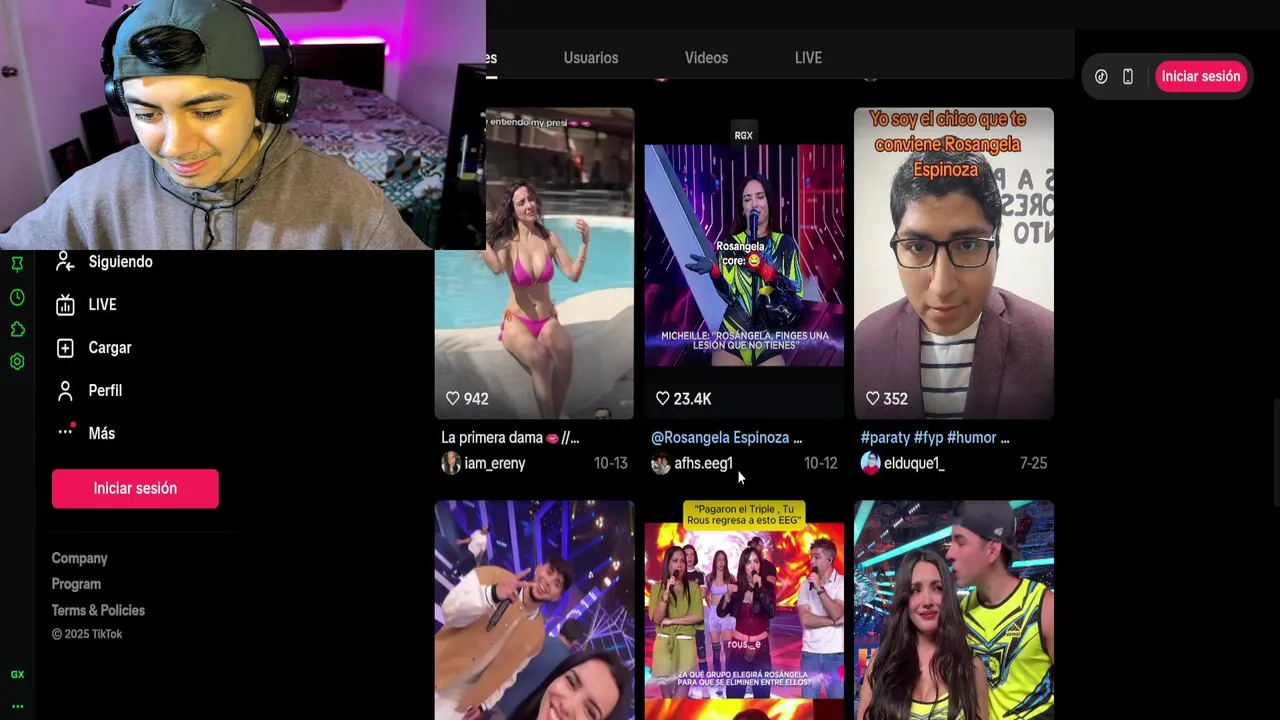Open the elduque1_ username link

click(914, 463)
